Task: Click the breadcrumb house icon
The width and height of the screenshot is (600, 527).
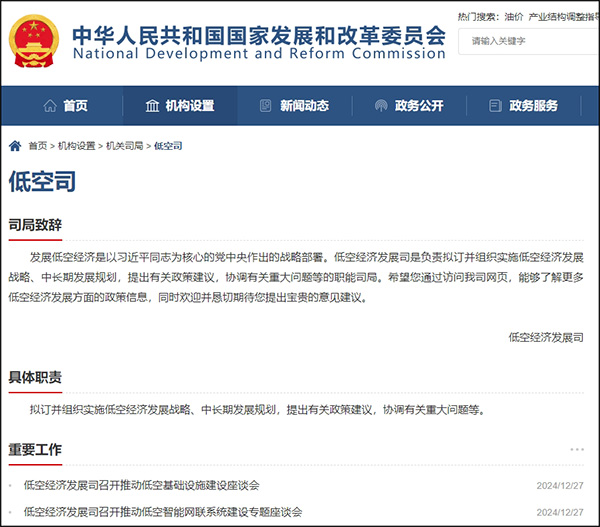Action: [x=15, y=146]
